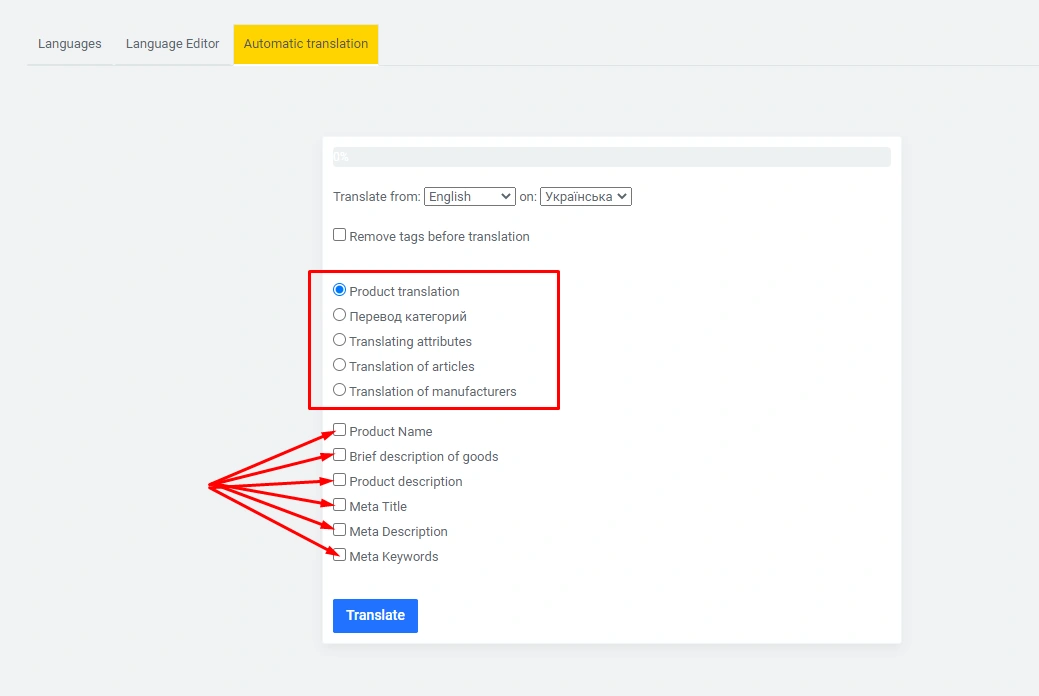This screenshot has width=1039, height=696.
Task: Open the Language Editor tab
Action: coord(172,44)
